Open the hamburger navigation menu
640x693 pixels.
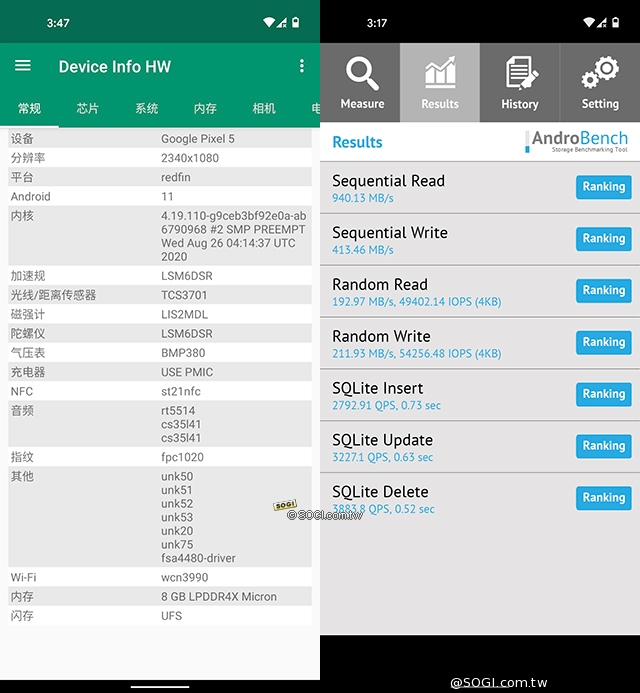click(x=23, y=66)
